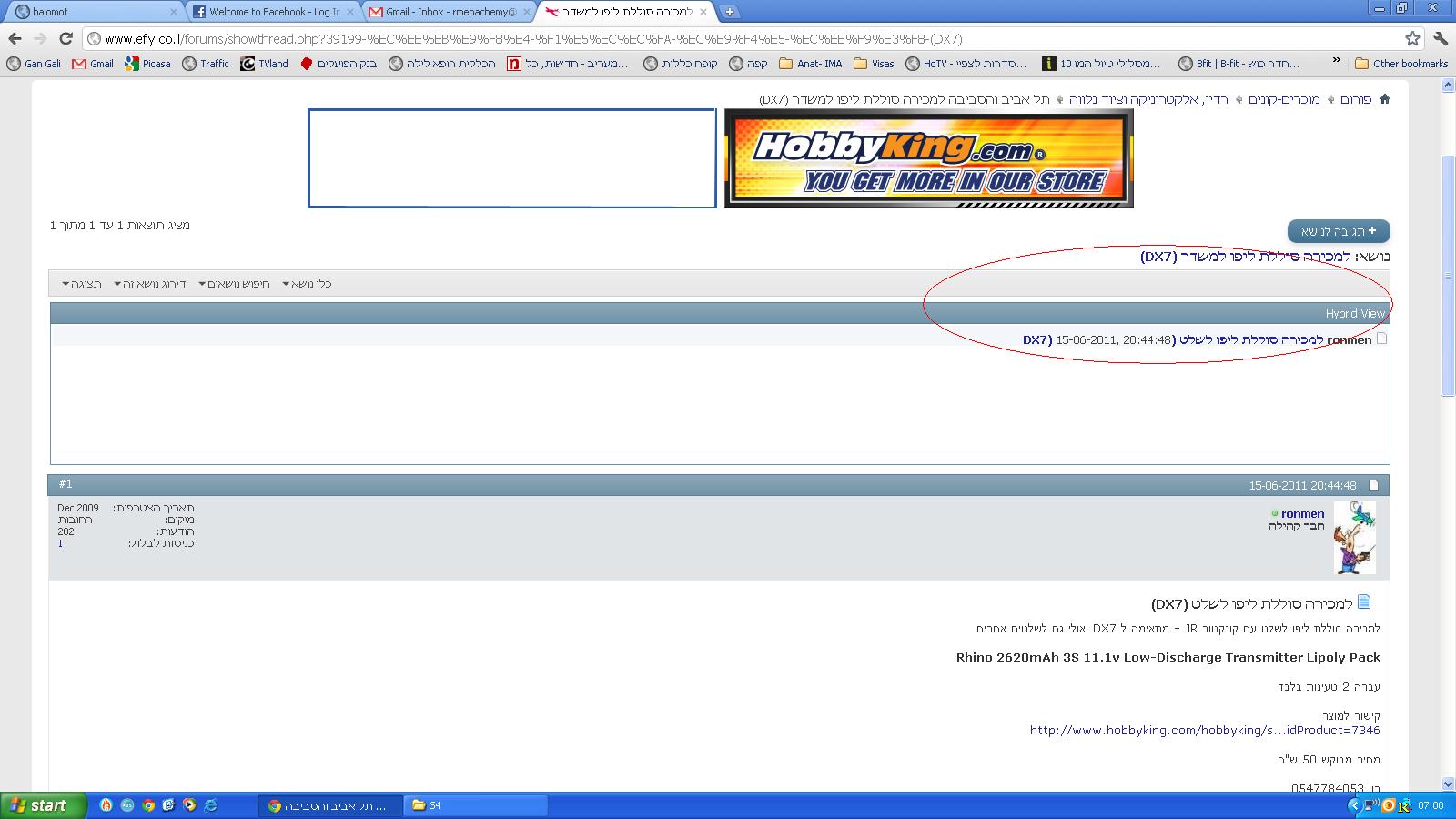Switch to the Gmail - Inbox tab
The width and height of the screenshot is (1456, 819).
[x=450, y=12]
